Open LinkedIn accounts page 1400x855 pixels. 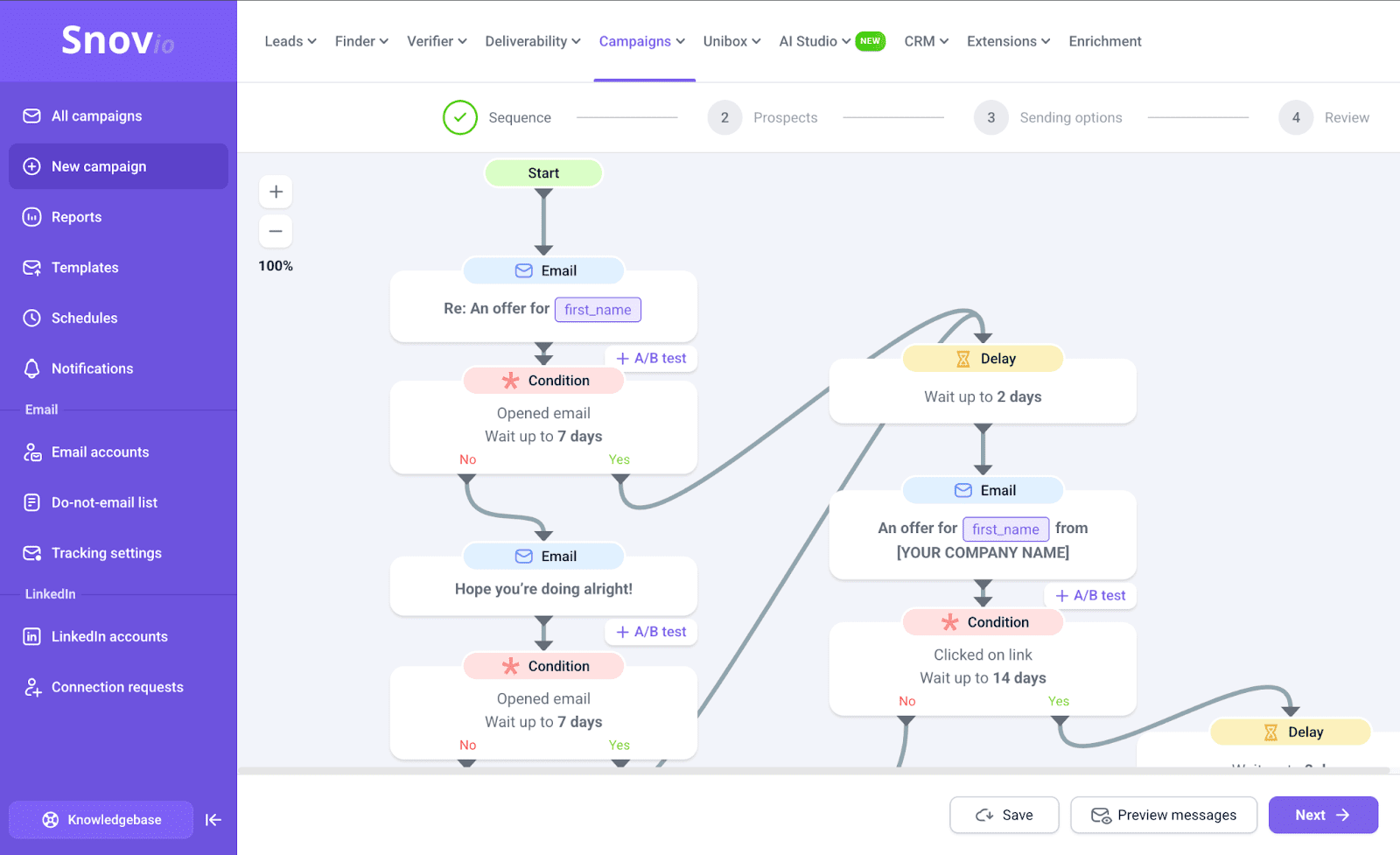click(x=109, y=636)
